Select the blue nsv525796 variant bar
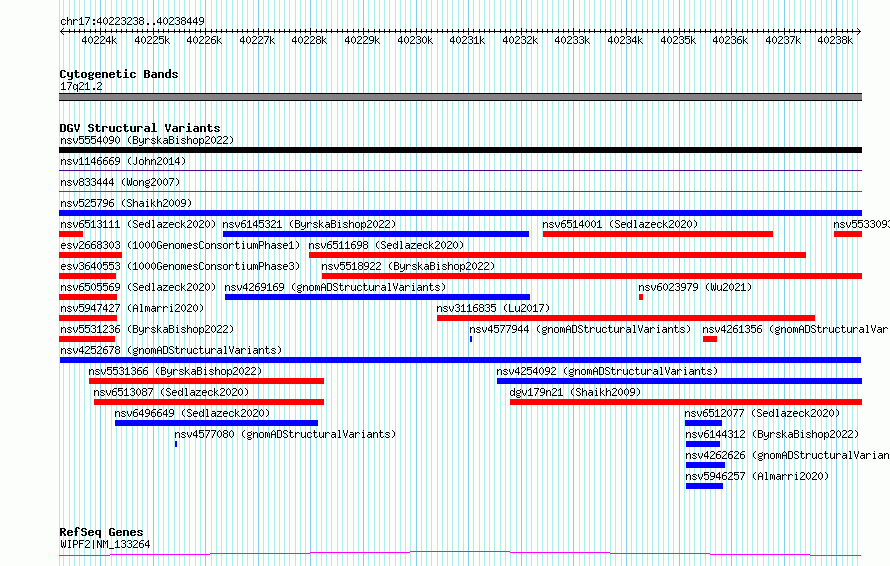This screenshot has width=890, height=566. pos(460,213)
